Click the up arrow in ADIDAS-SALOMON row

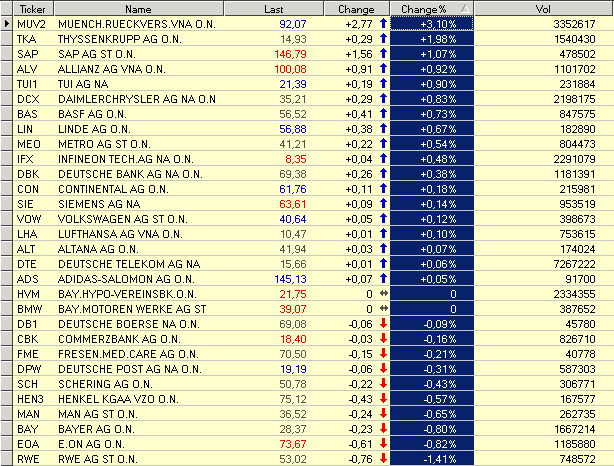point(383,278)
